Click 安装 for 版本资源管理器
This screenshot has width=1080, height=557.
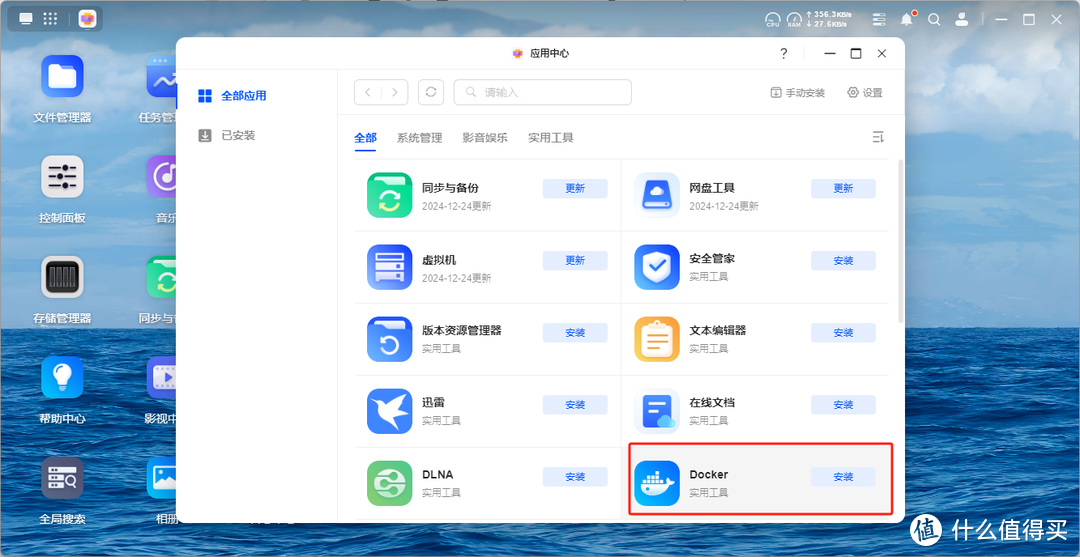pos(575,333)
